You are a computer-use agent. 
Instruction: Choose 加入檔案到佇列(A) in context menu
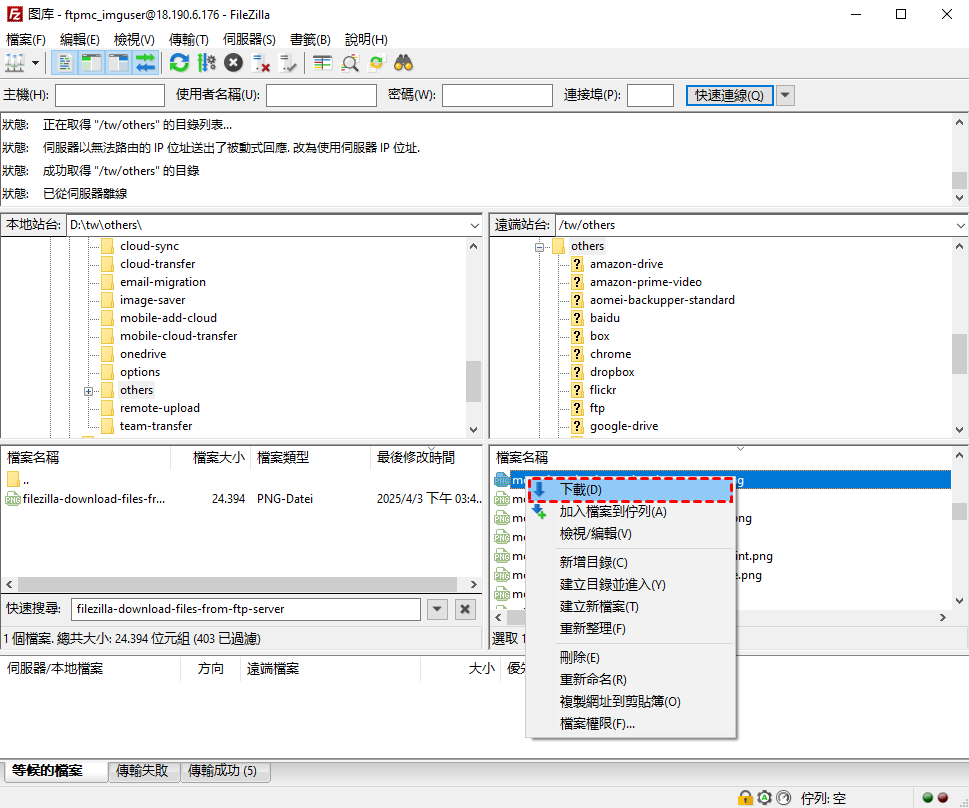tap(630, 511)
